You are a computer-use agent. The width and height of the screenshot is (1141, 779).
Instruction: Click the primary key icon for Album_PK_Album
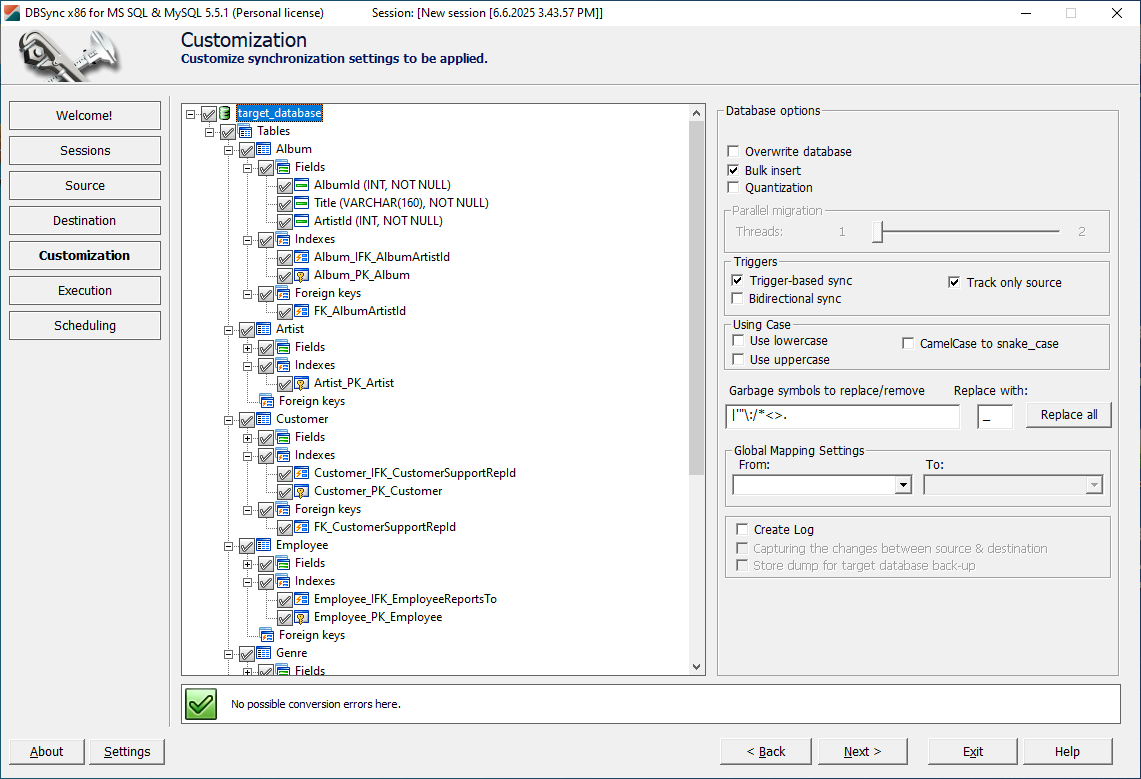coord(303,275)
